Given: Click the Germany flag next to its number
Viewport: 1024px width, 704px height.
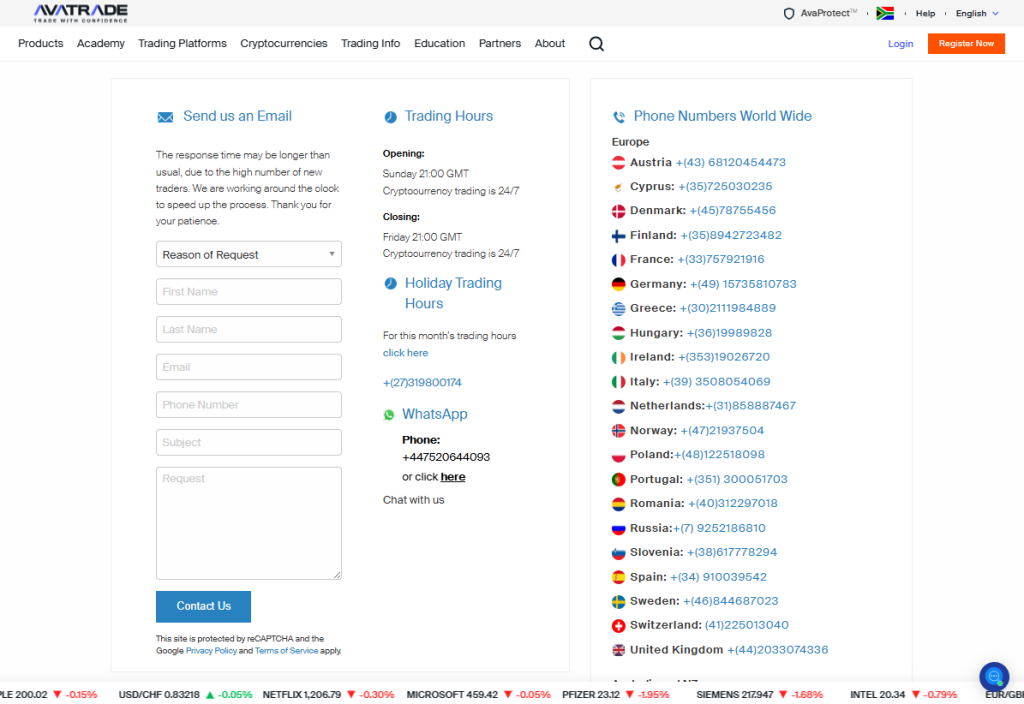Looking at the screenshot, I should point(621,284).
